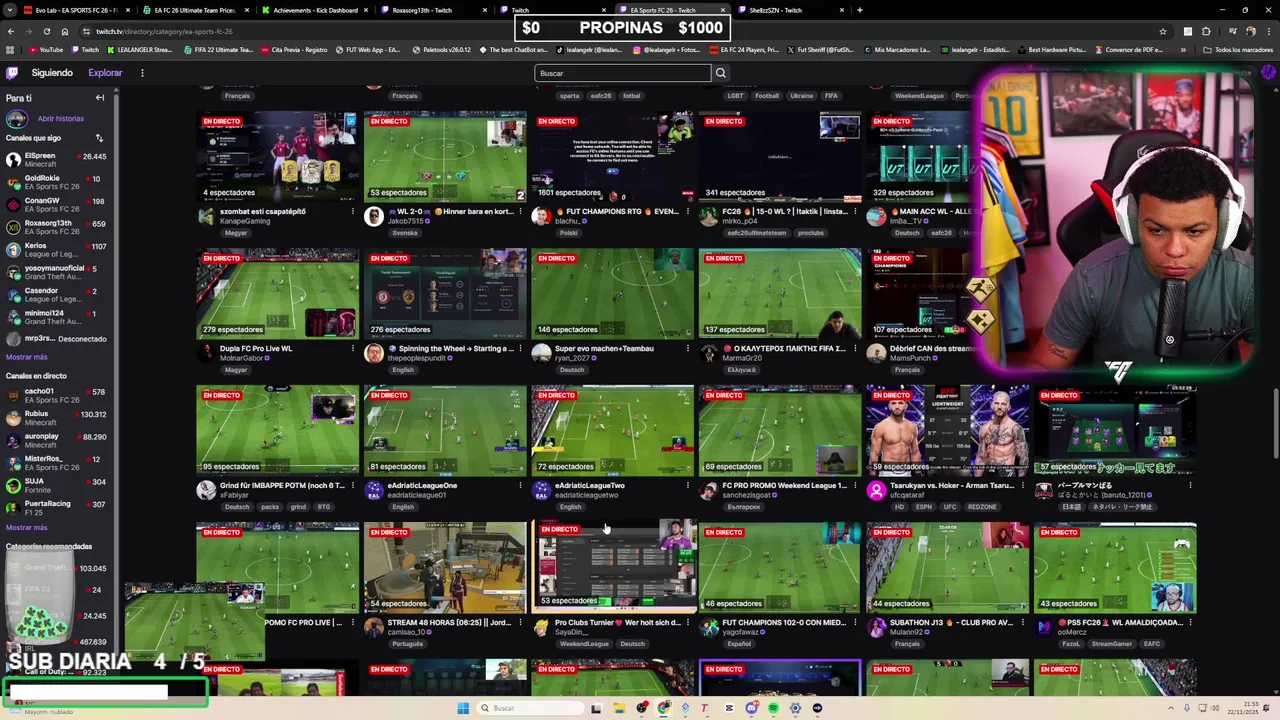Click the Twitch logo home icon
This screenshot has height=720, width=1280.
pyautogui.click(x=12, y=73)
